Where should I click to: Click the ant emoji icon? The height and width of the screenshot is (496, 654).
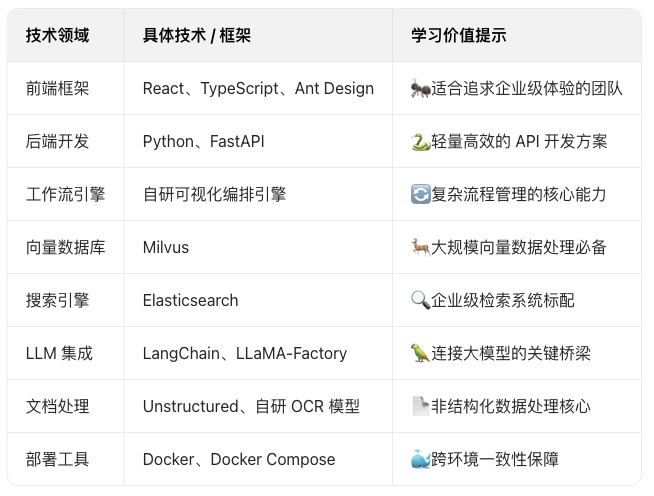(420, 88)
